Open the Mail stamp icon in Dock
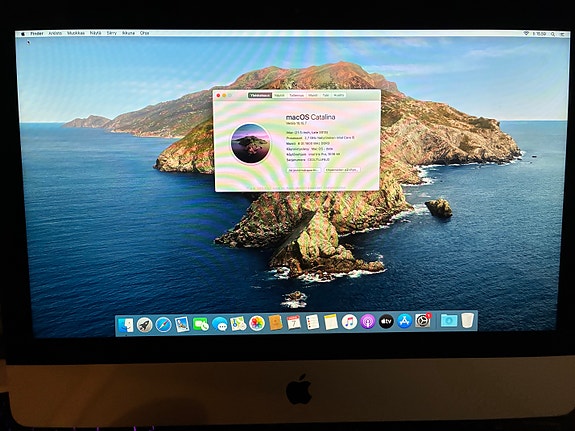The width and height of the screenshot is (575, 431). pos(182,324)
